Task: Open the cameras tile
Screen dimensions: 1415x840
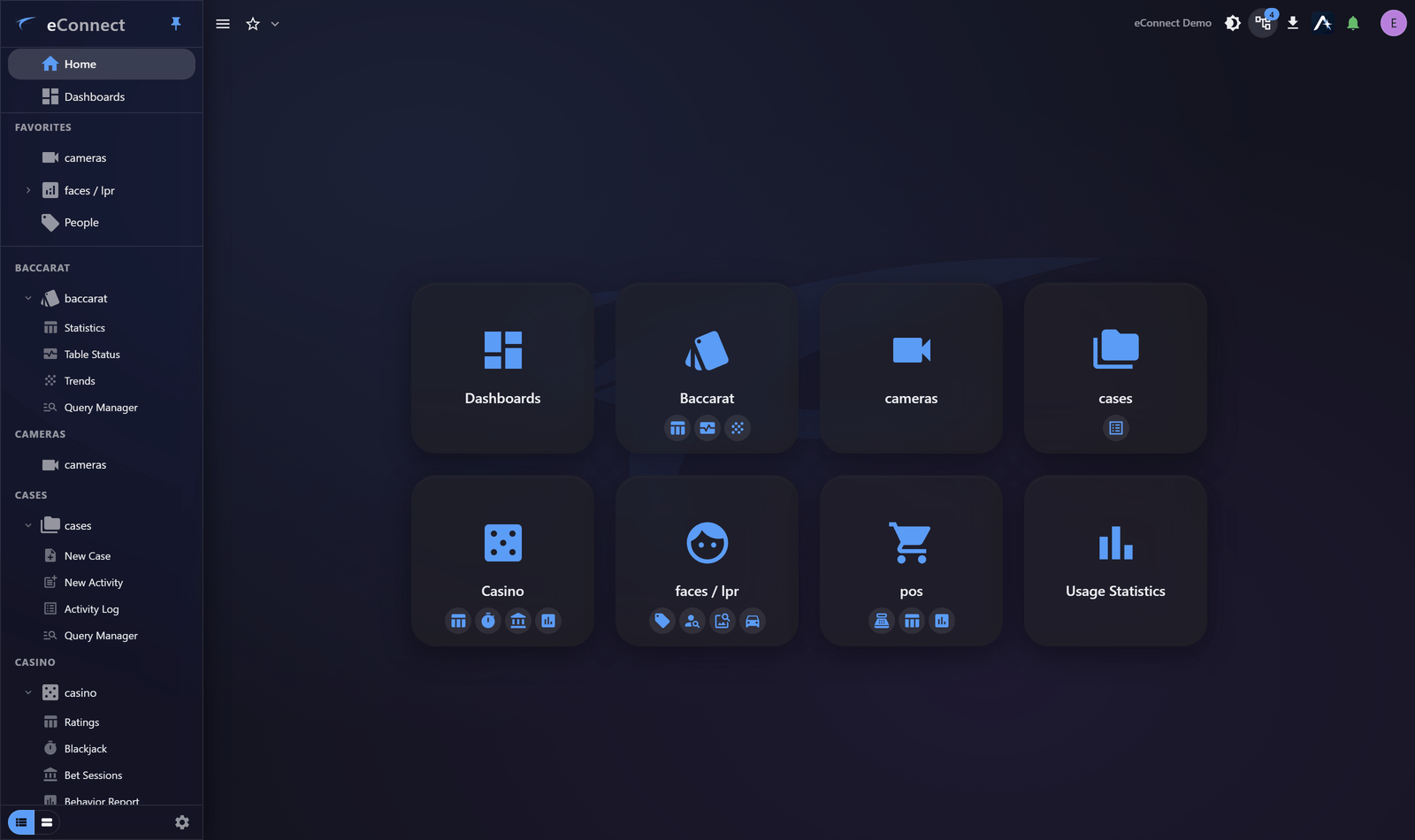Action: [x=911, y=368]
